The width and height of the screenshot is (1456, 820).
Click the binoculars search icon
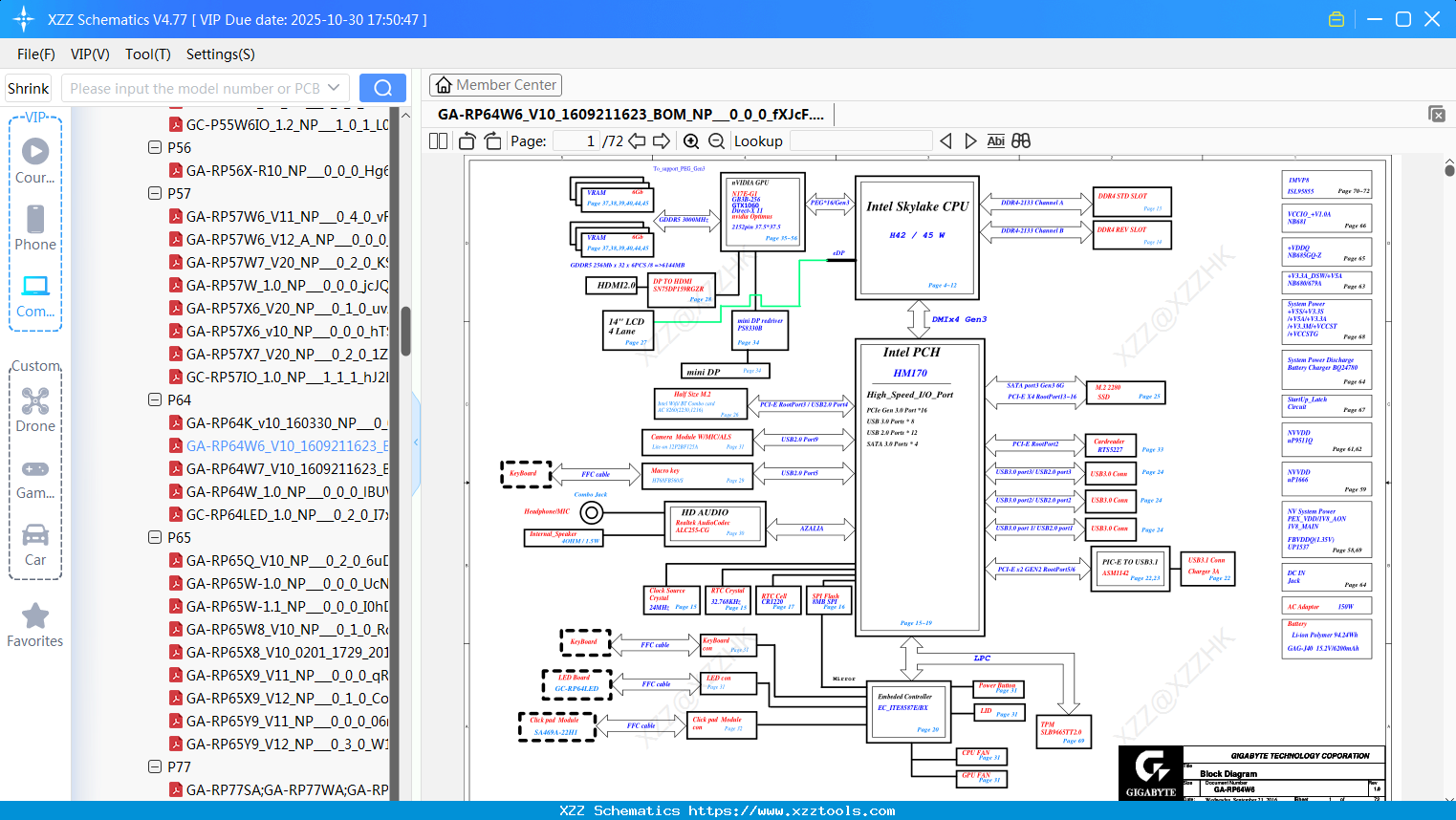pyautogui.click(x=1021, y=140)
